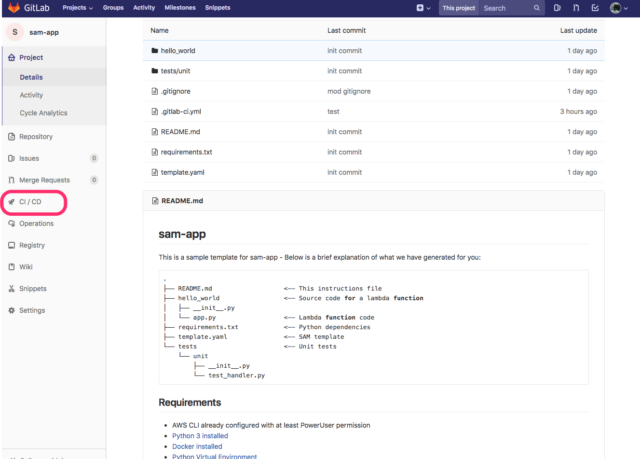Screen dimensions: 640x459
Task: Open the Projects dropdown menu
Action: point(77,8)
